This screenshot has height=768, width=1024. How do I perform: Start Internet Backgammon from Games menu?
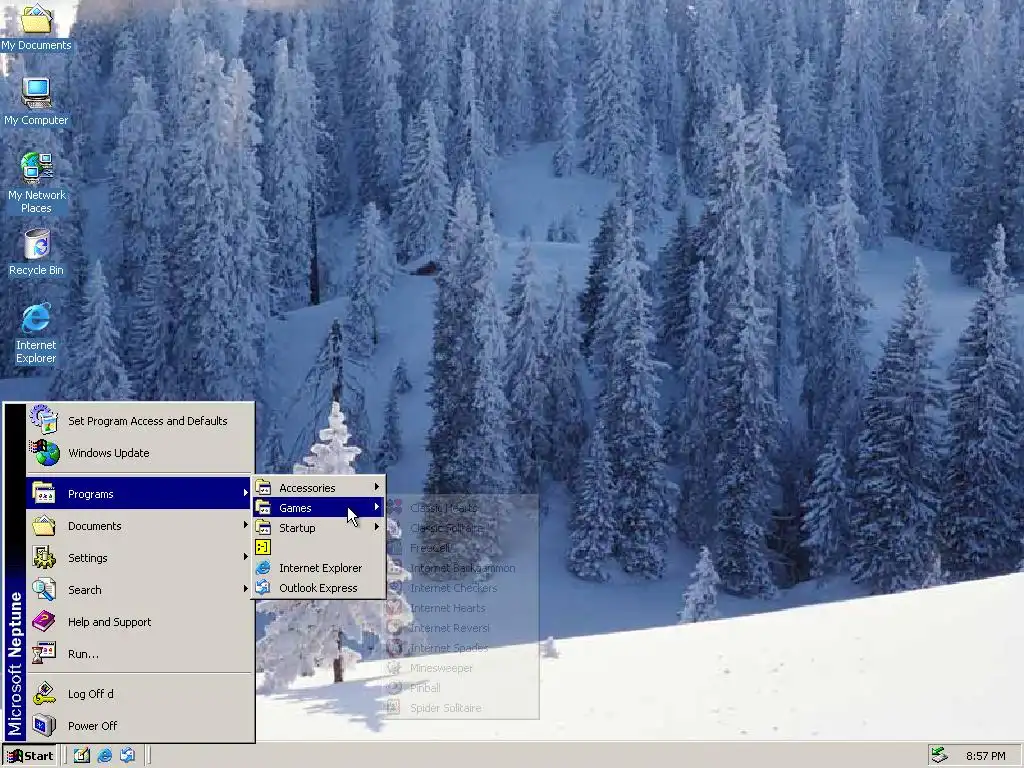462,568
